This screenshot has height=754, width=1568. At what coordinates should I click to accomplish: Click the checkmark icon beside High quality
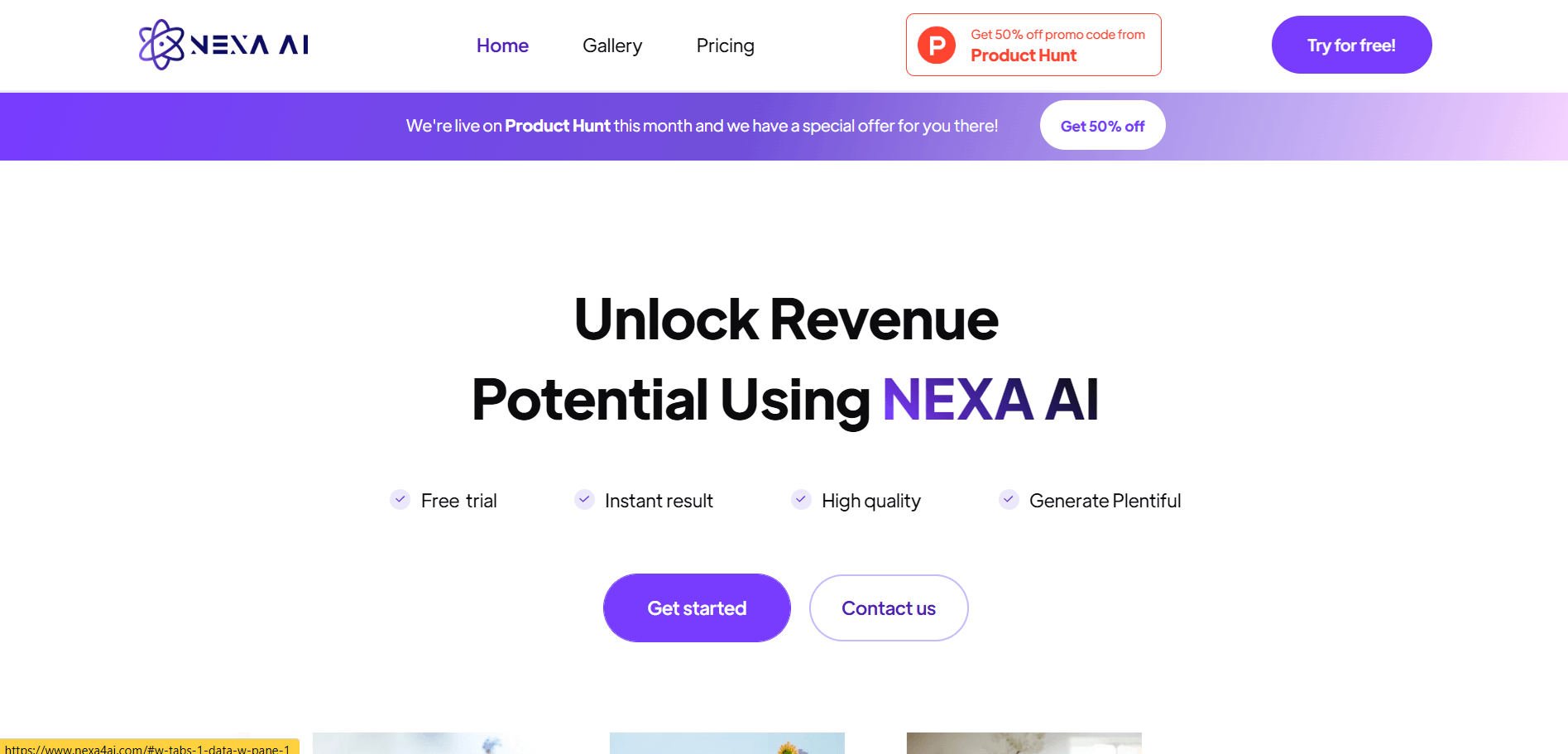coord(801,499)
